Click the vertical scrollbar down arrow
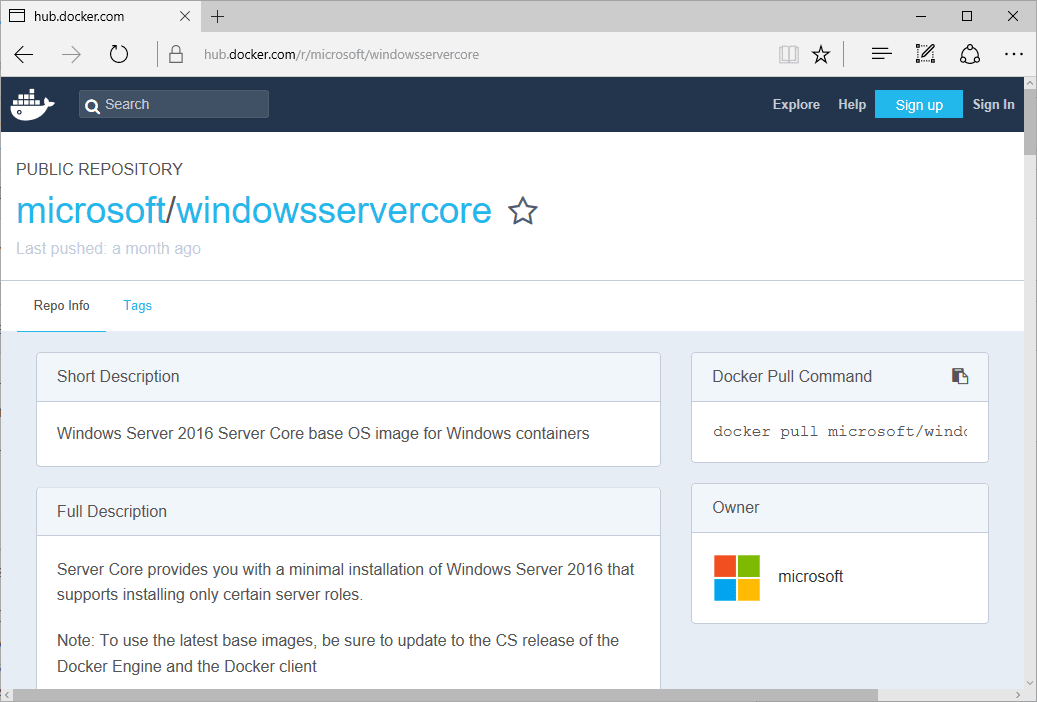 1030,683
